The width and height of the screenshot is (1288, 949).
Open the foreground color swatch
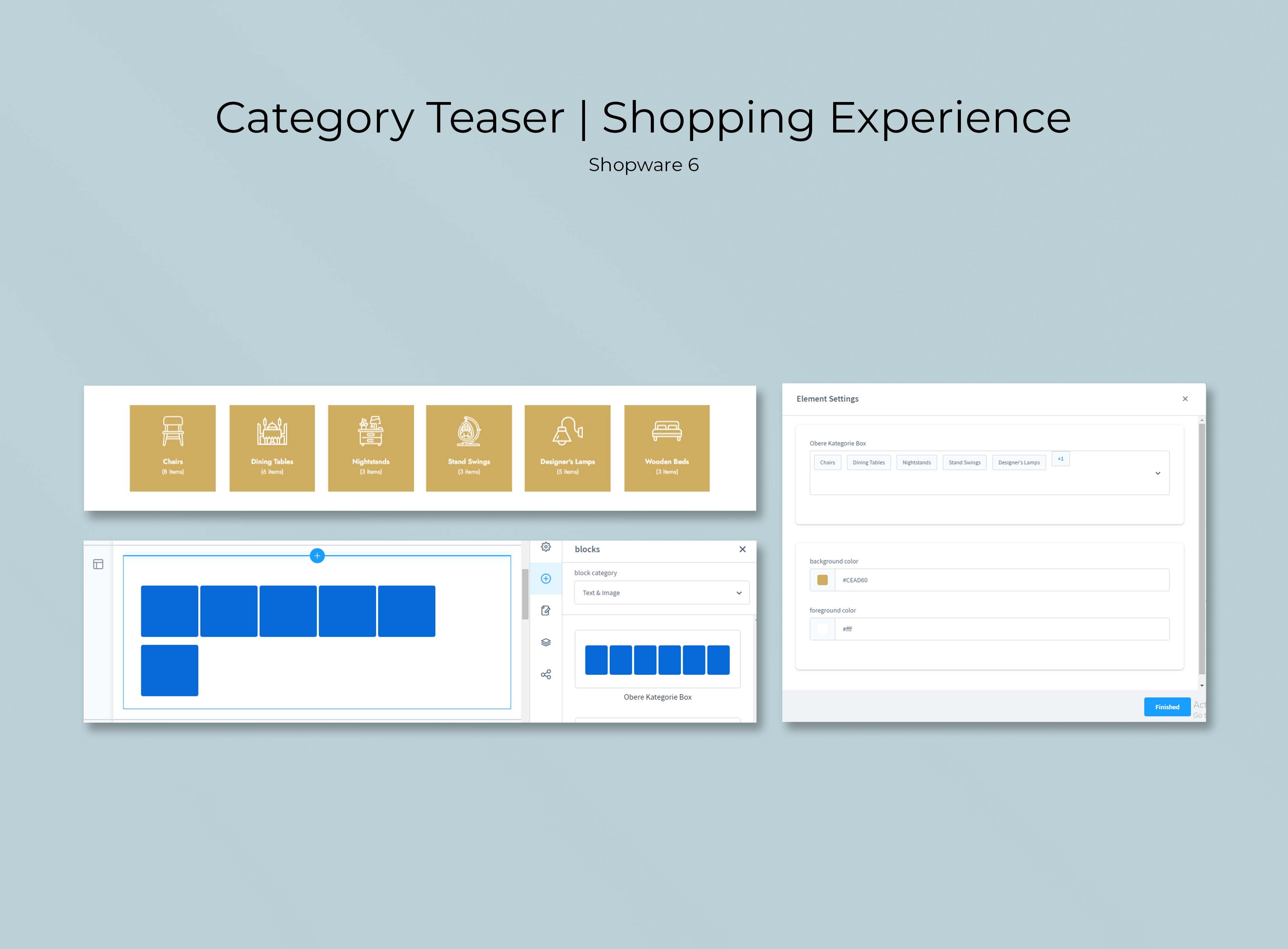click(x=822, y=629)
